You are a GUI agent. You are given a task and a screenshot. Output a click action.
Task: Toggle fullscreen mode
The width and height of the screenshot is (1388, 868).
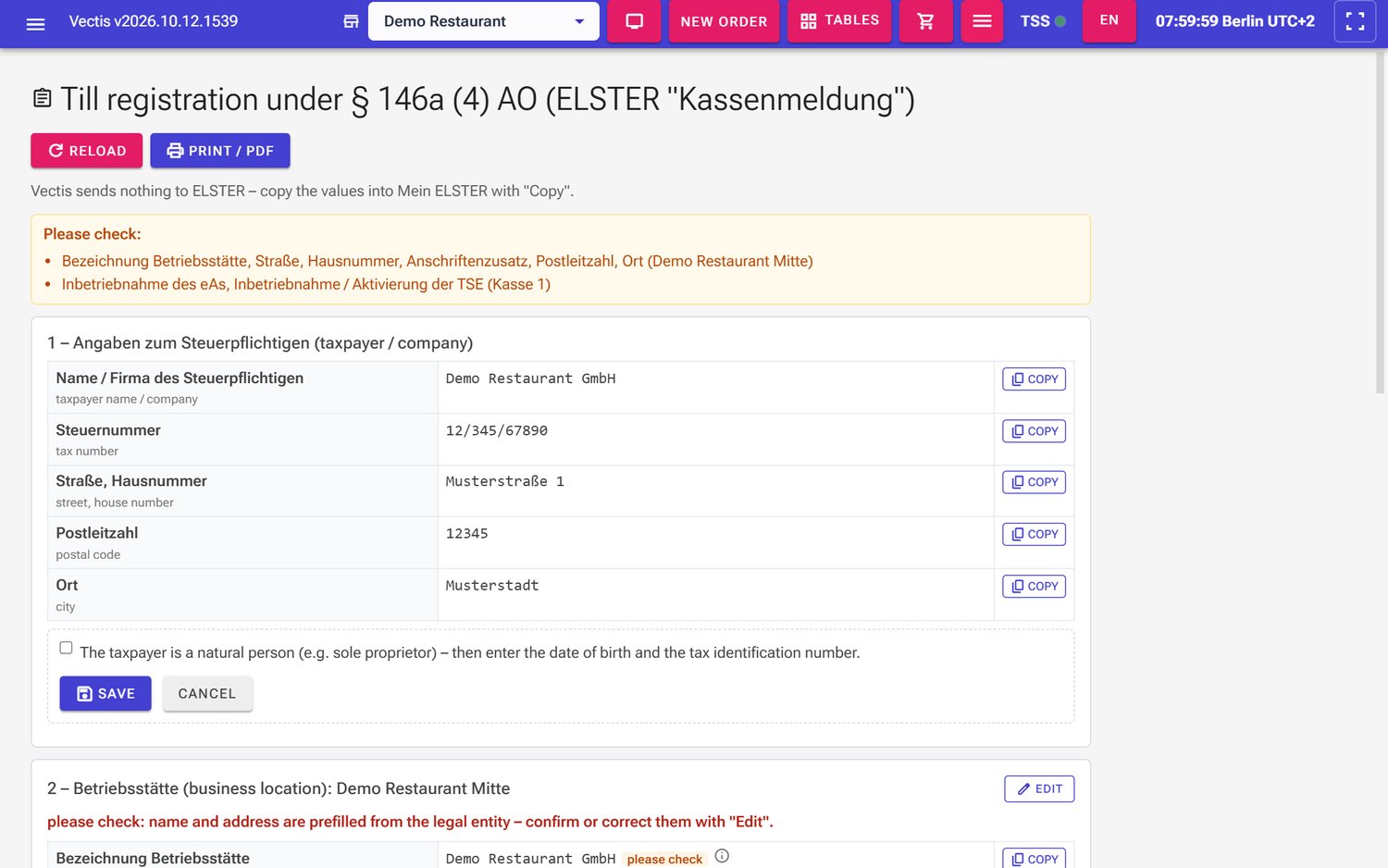1355,21
